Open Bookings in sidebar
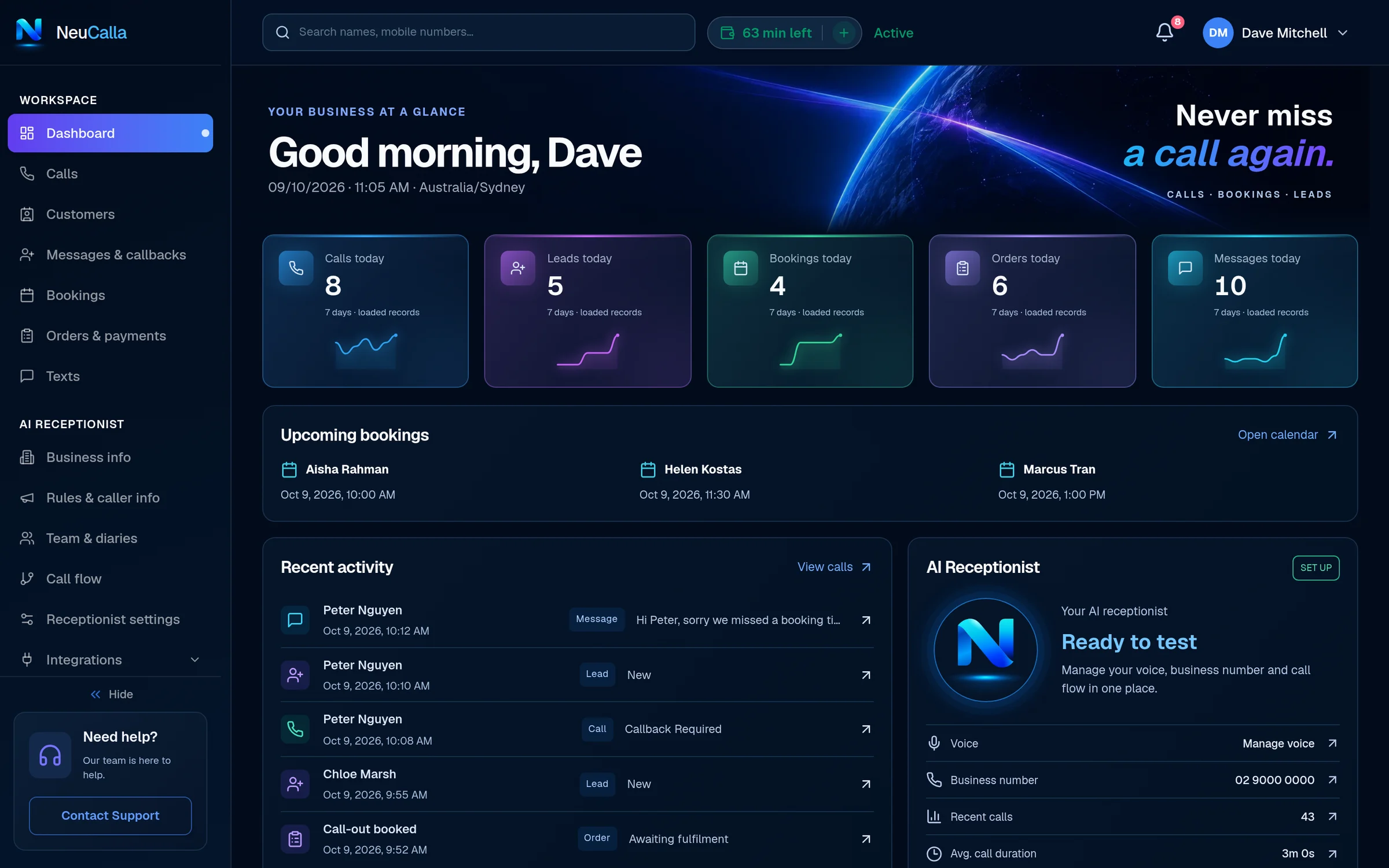This screenshot has width=1389, height=868. coord(110,295)
